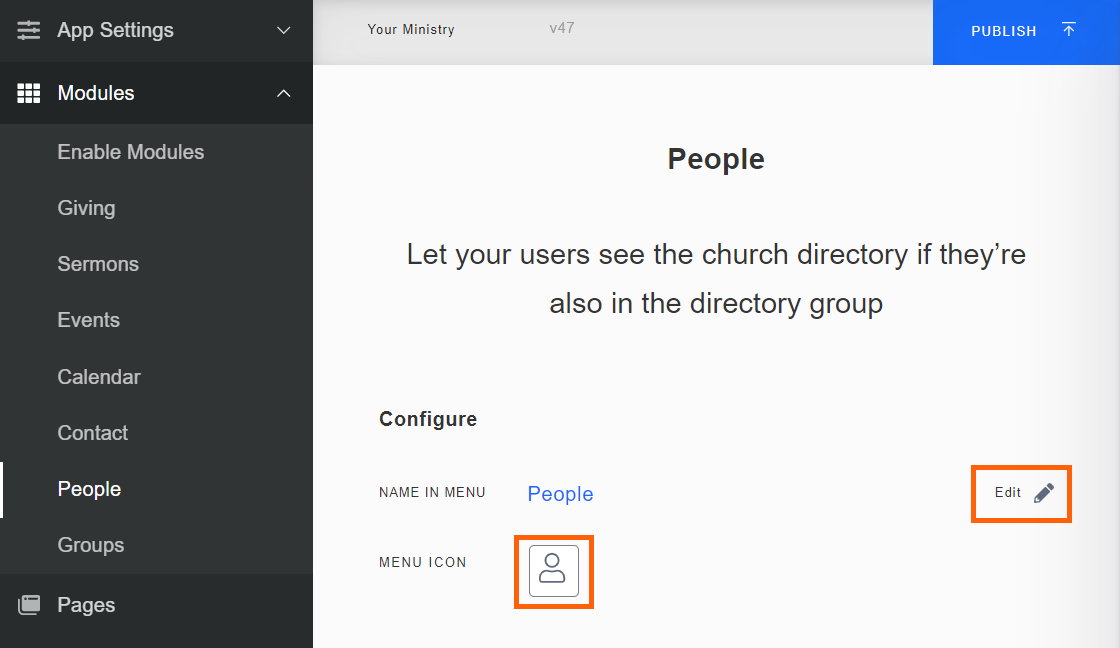Expand the Pages section
The width and height of the screenshot is (1120, 648).
coord(86,605)
